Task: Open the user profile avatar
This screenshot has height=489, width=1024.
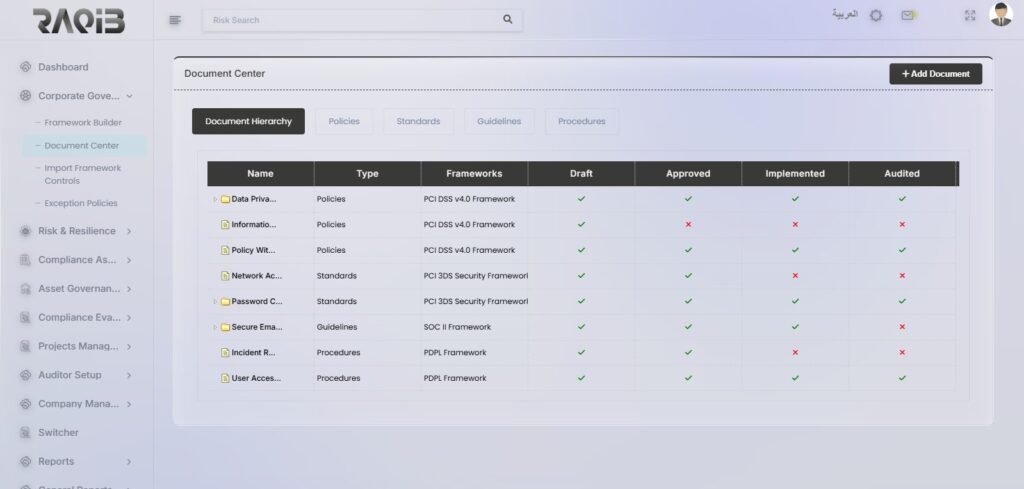Action: point(1000,15)
